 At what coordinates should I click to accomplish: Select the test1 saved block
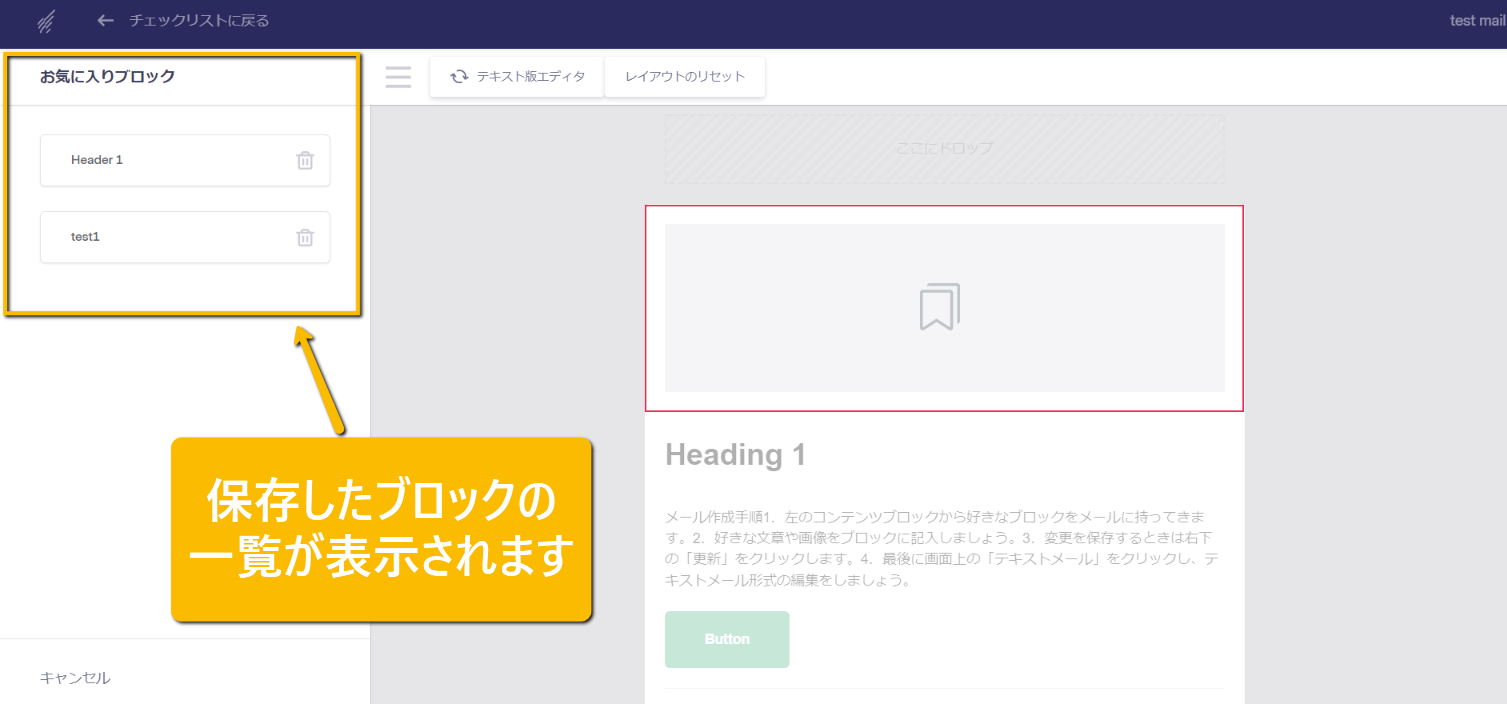click(x=85, y=237)
